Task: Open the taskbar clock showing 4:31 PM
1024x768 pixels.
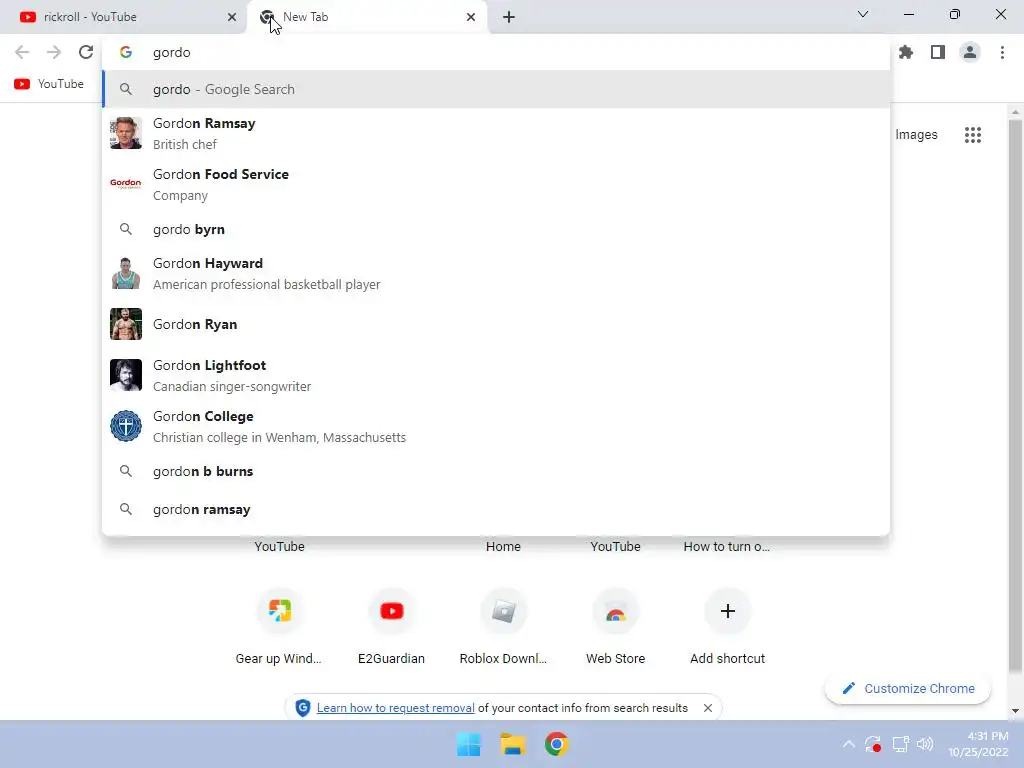Action: pos(978,744)
